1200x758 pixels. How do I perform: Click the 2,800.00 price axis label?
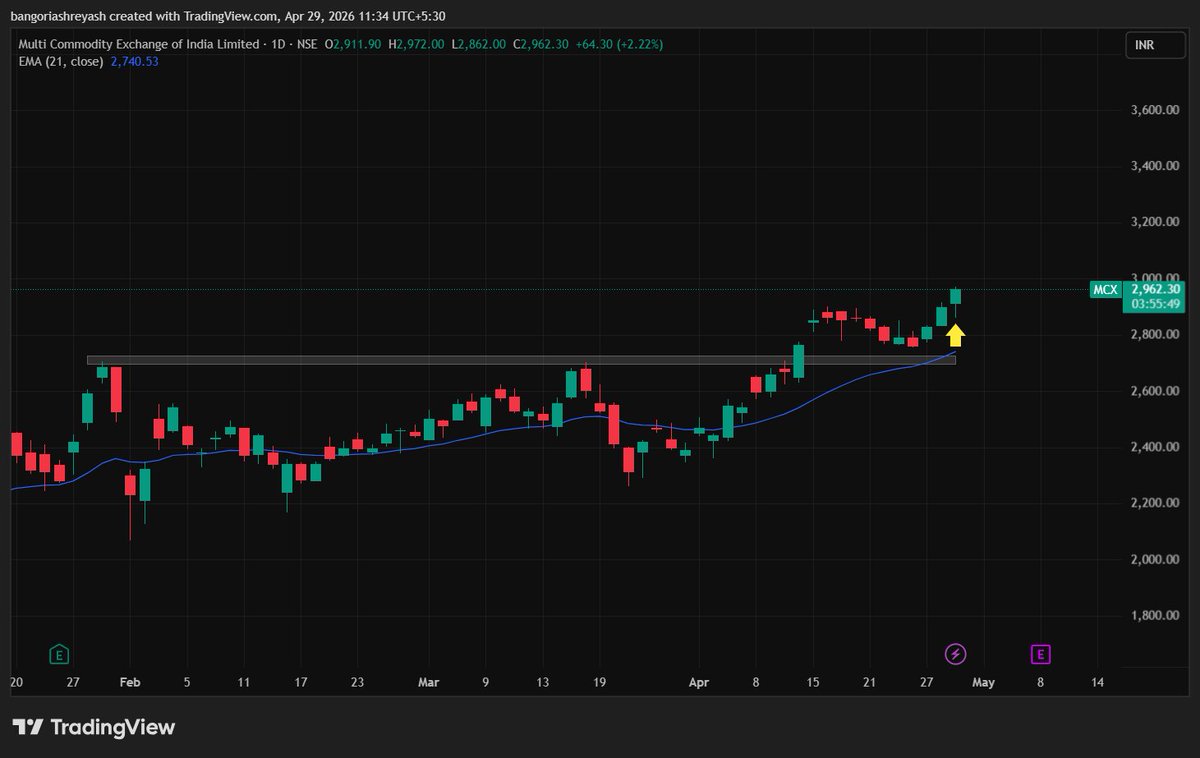(1156, 334)
